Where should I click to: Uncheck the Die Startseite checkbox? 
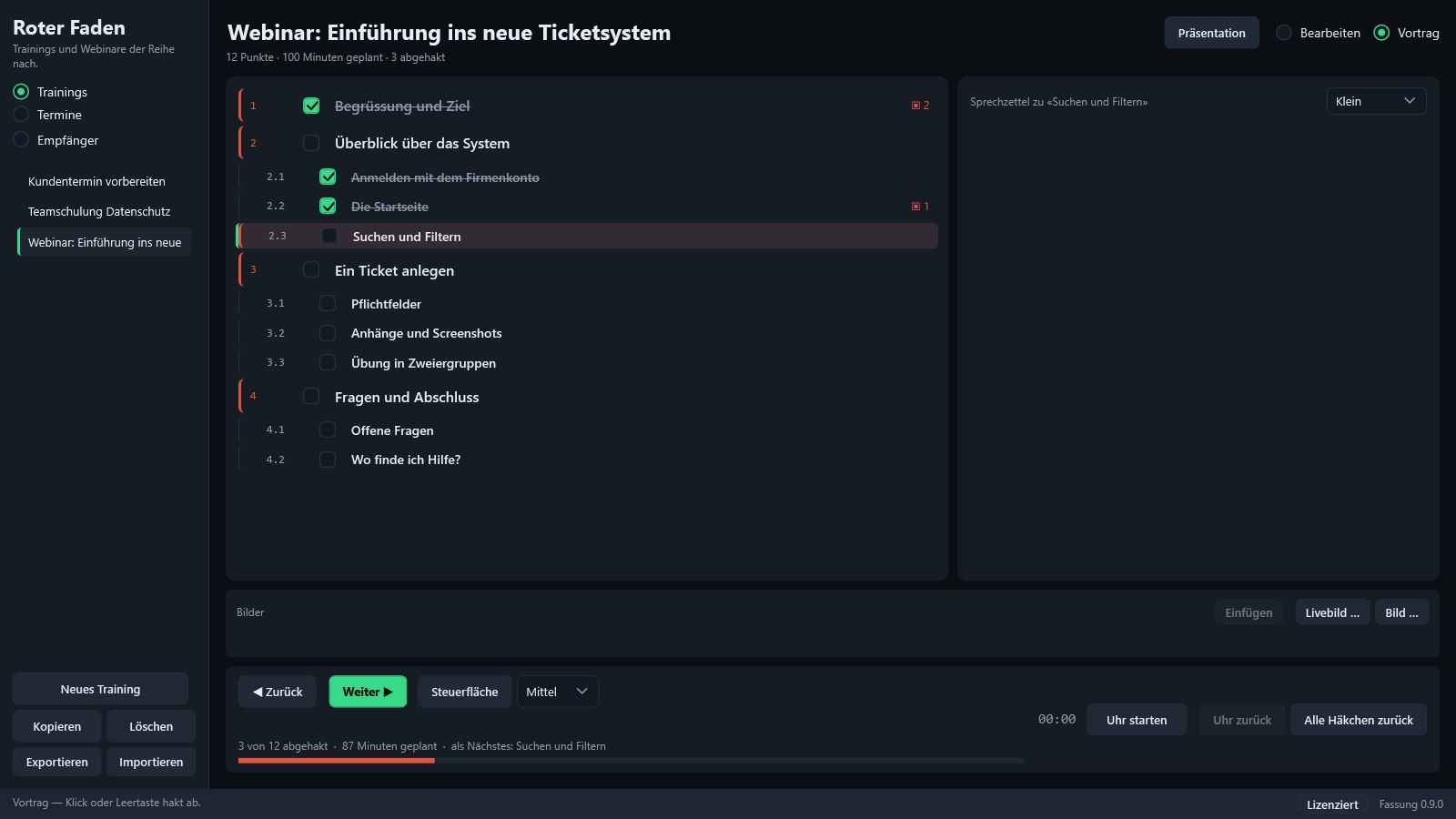coord(328,206)
